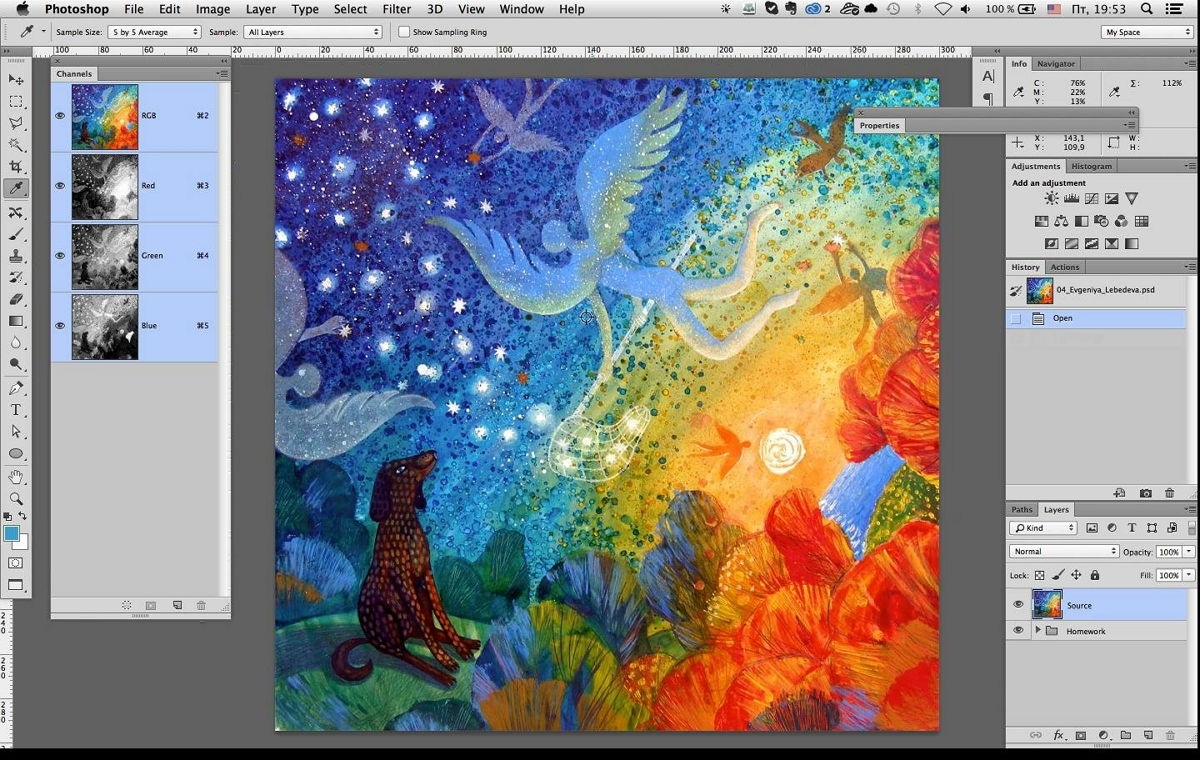
Task: Hide the Source layer
Action: [1018, 605]
